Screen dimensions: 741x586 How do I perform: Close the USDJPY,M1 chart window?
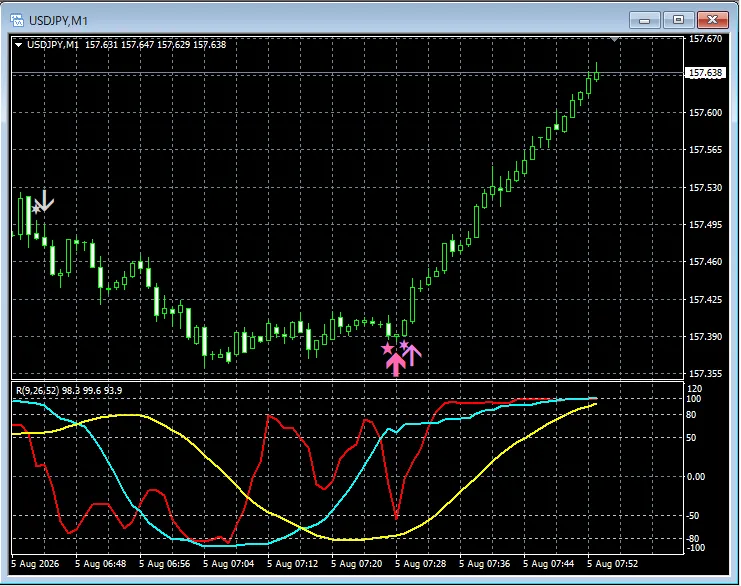click(713, 20)
